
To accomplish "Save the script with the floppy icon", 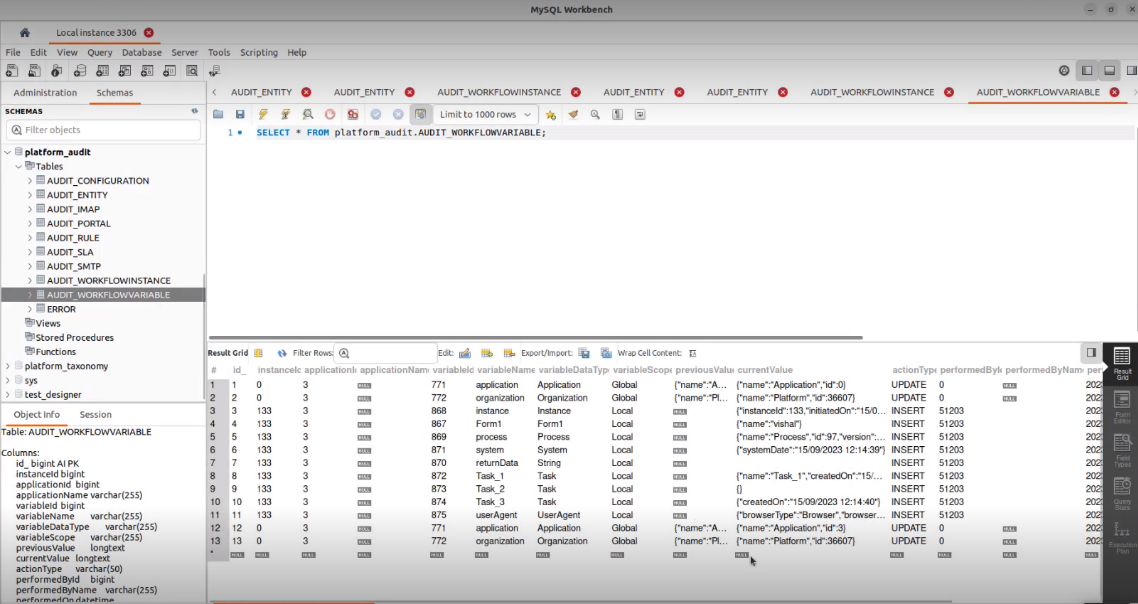I will [x=240, y=115].
